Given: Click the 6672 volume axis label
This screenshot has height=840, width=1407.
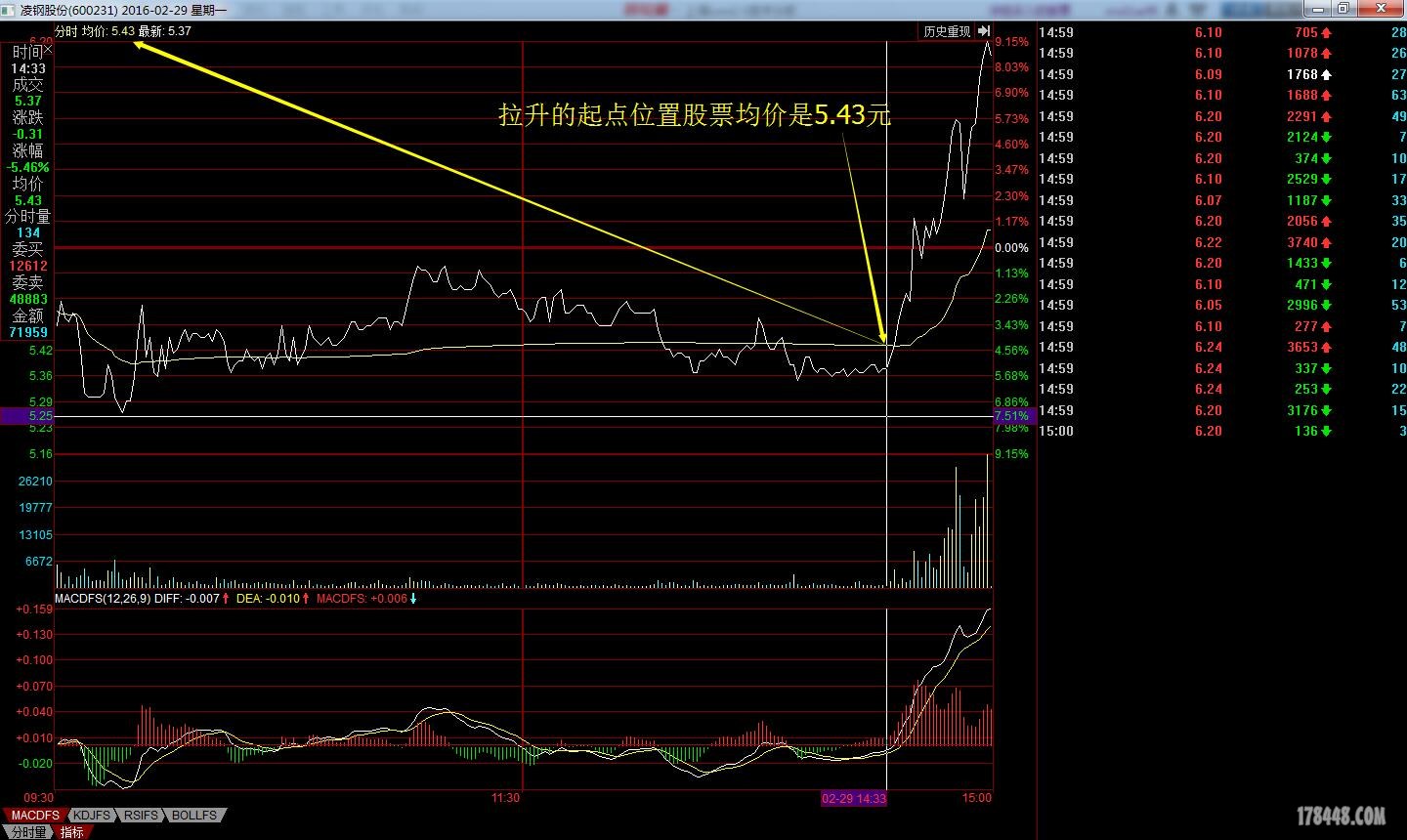Looking at the screenshot, I should click(x=39, y=562).
